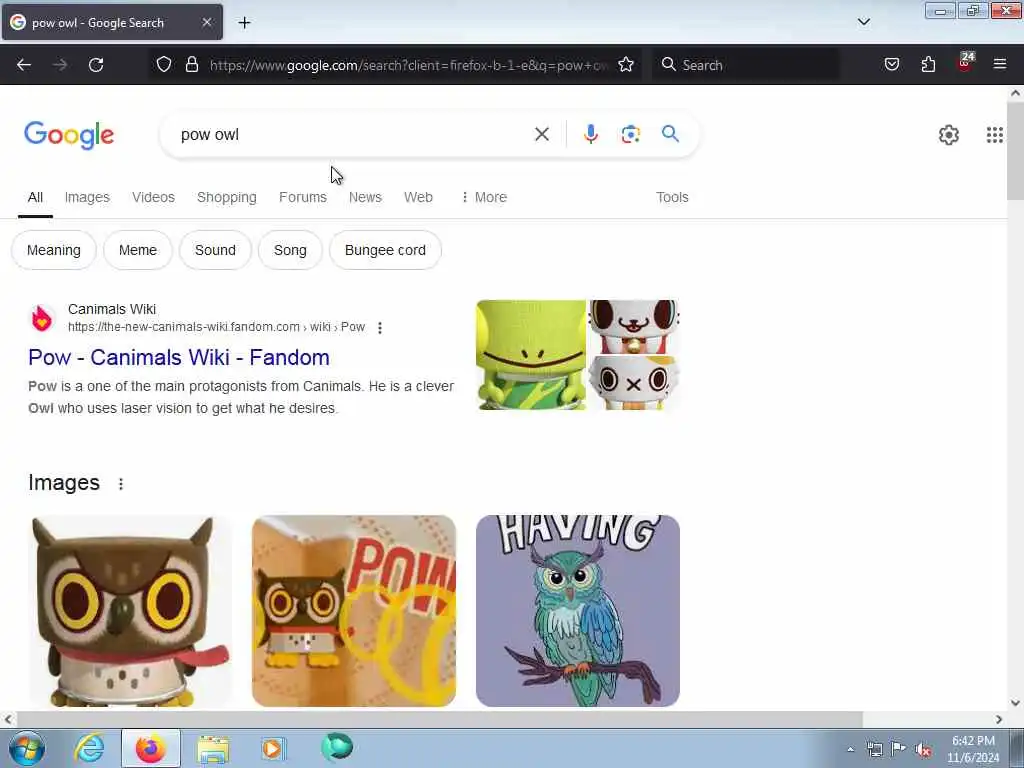This screenshot has height=768, width=1024.
Task: Open extension icon with 24 badge
Action: [965, 63]
